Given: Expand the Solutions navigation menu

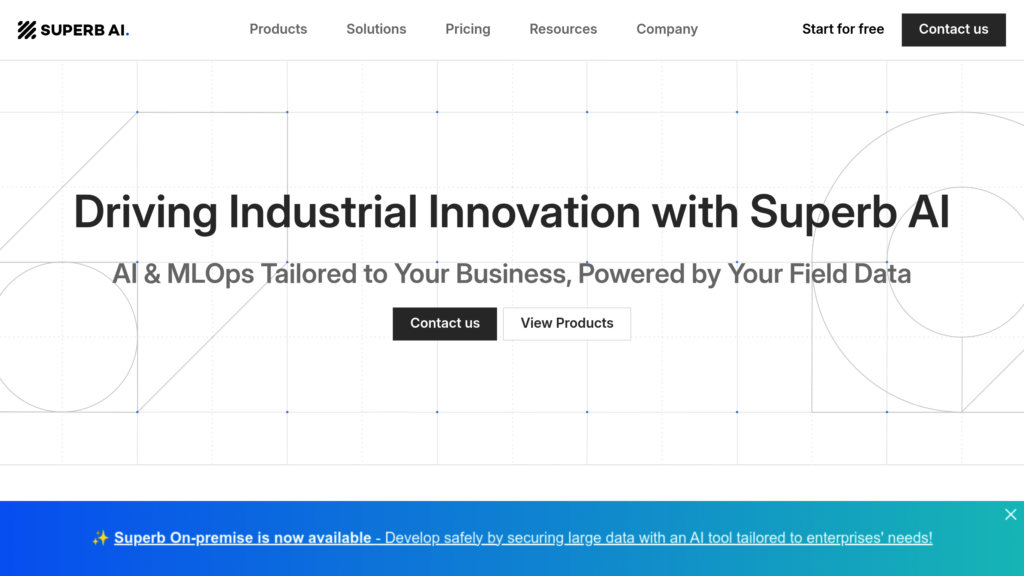Looking at the screenshot, I should 376,29.
